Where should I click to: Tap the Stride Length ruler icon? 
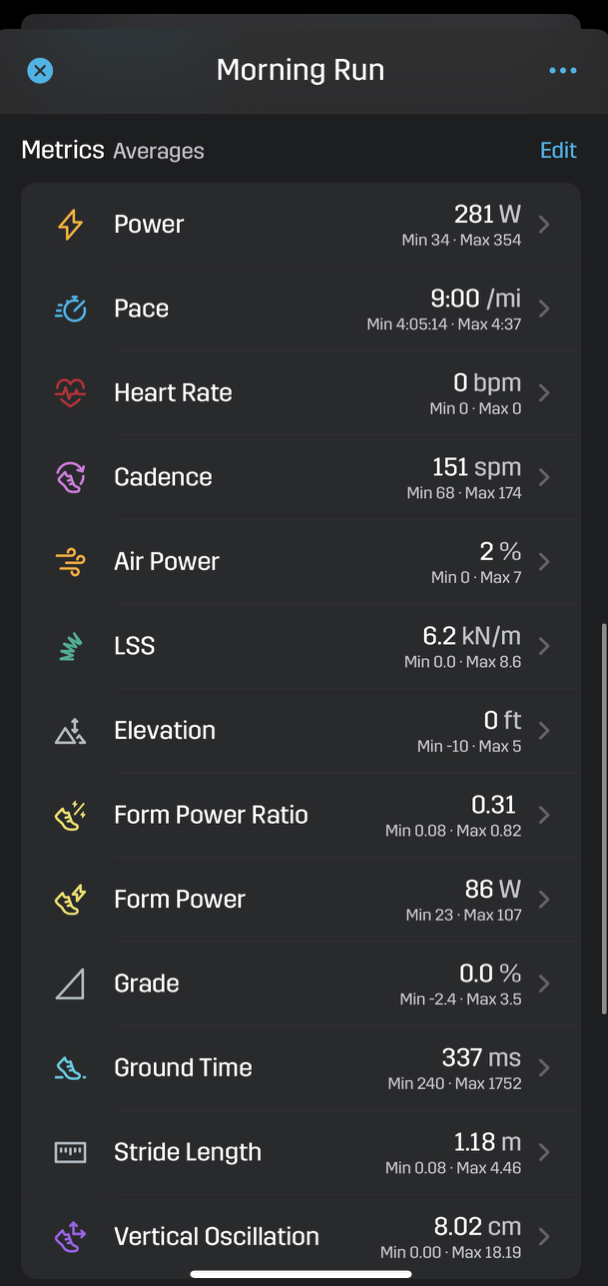[70, 1152]
